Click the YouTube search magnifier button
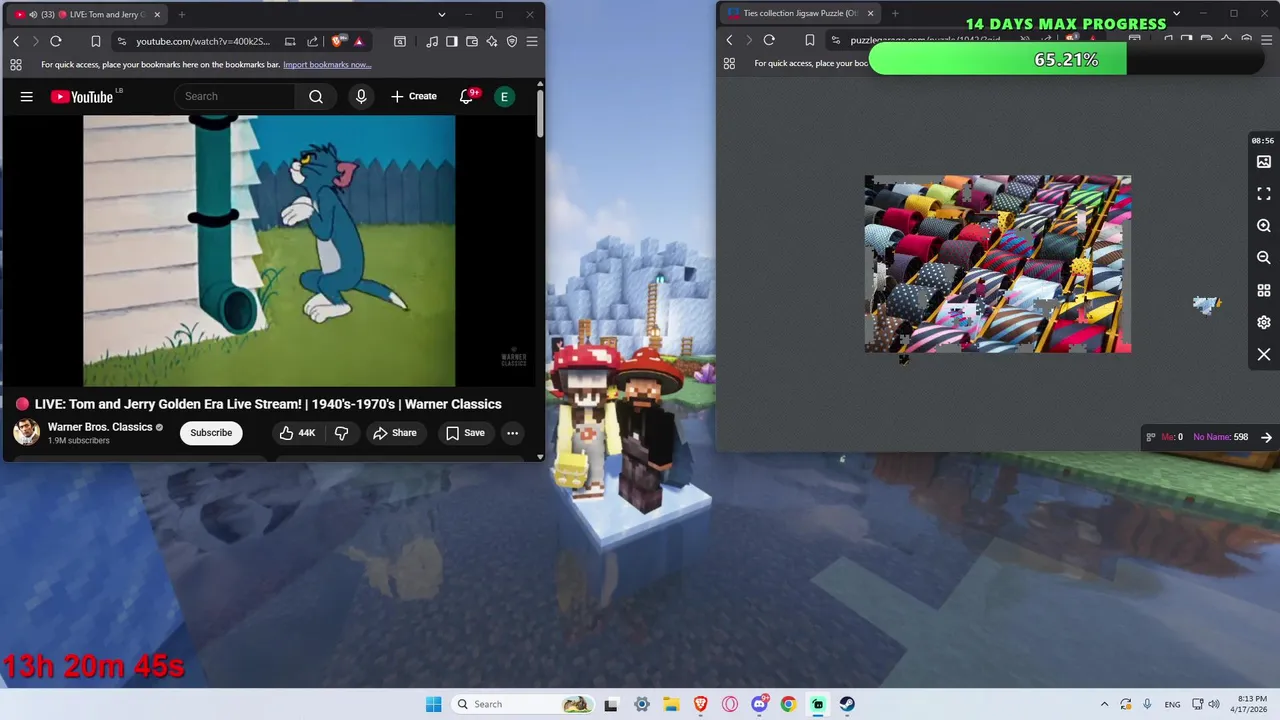 click(316, 96)
